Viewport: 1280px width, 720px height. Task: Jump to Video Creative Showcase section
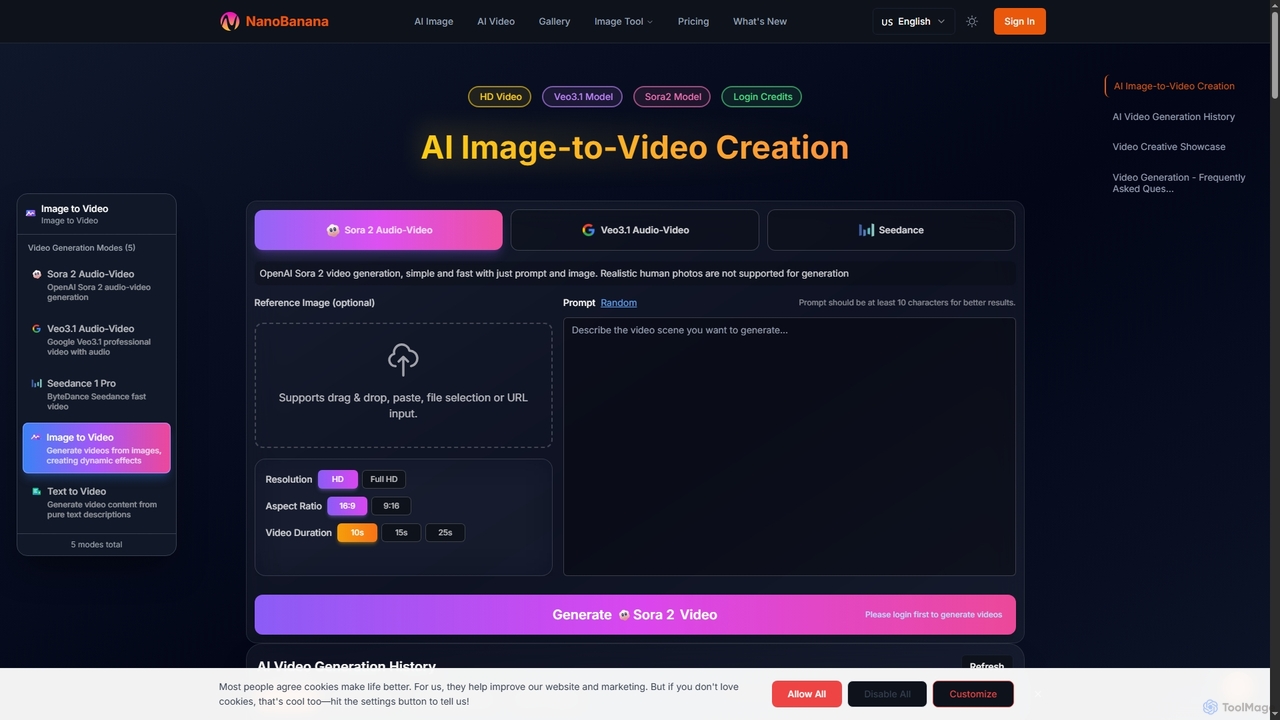[x=1169, y=147]
